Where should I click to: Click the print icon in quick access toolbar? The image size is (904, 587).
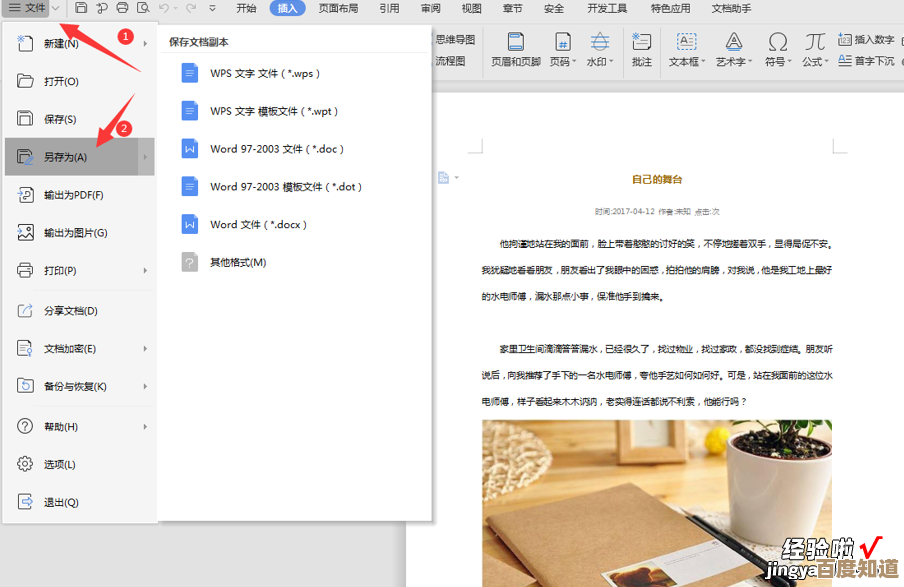tap(122, 8)
